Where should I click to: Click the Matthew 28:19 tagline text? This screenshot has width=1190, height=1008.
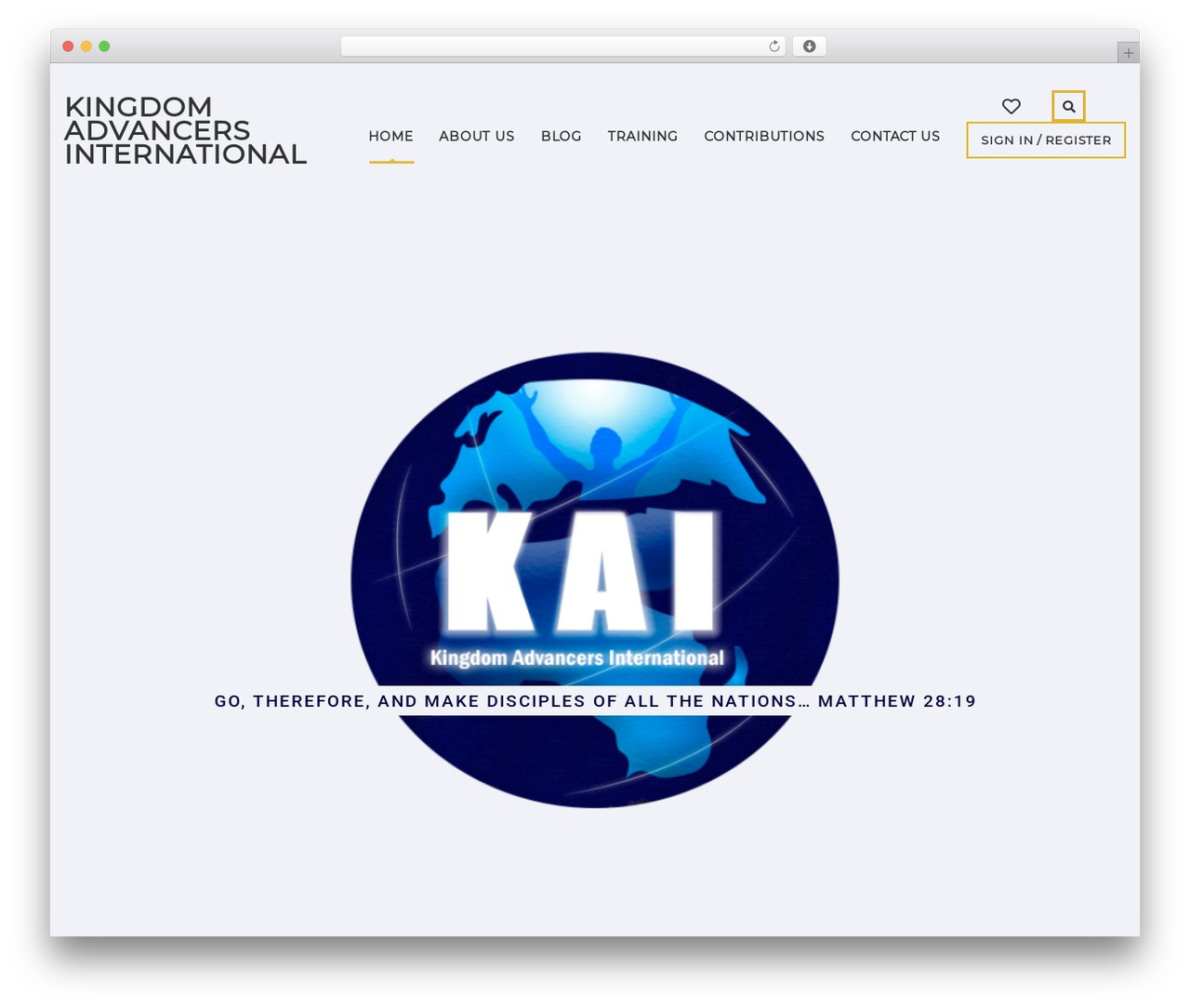595,701
